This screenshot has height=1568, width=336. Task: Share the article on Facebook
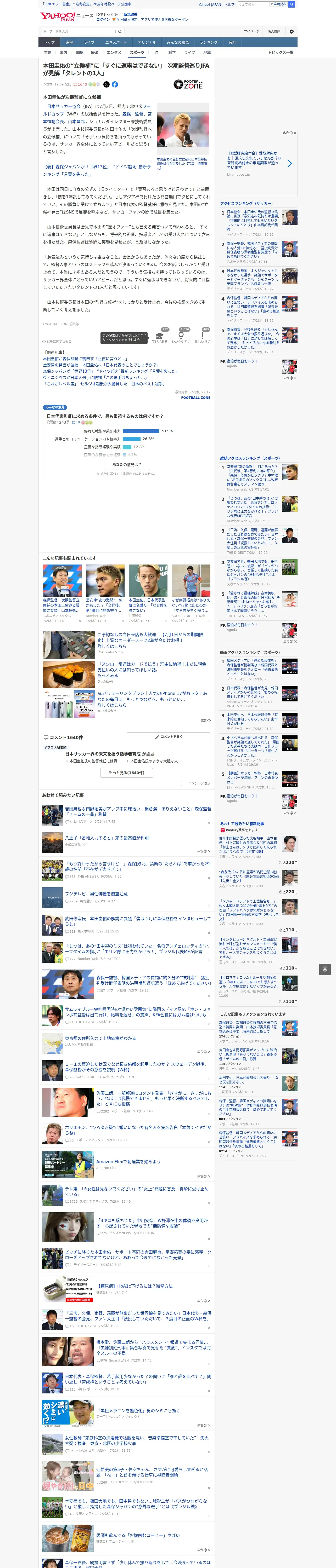pos(115,85)
